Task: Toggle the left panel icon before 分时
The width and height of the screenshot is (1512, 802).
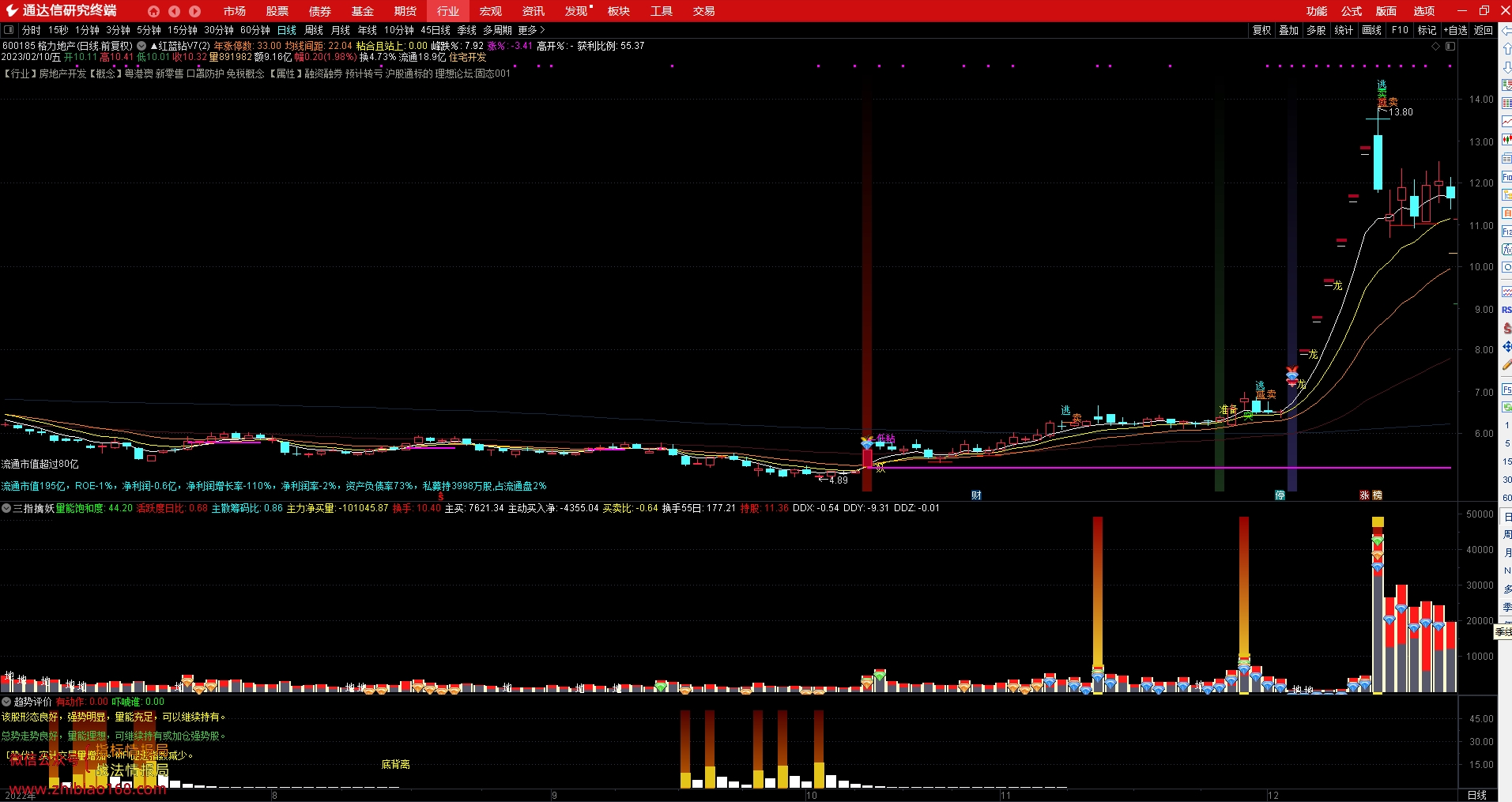Action: pyautogui.click(x=9, y=30)
